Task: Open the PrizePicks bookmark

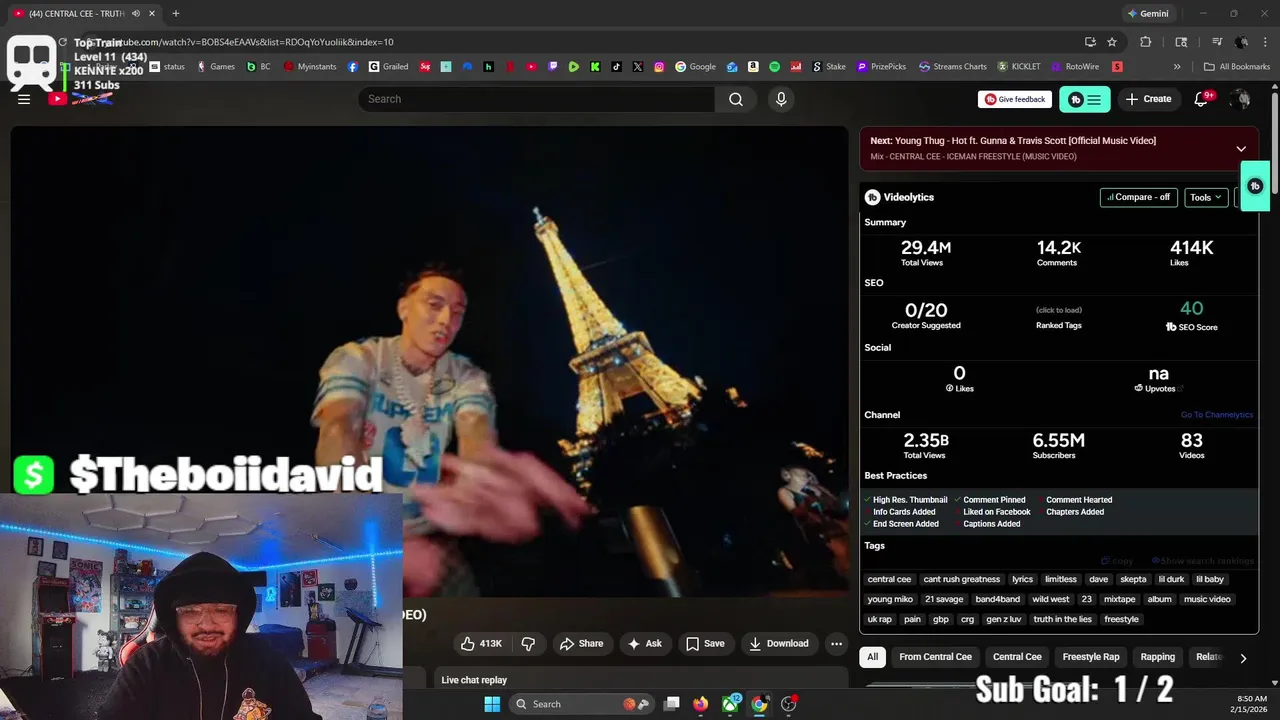Action: tap(881, 67)
